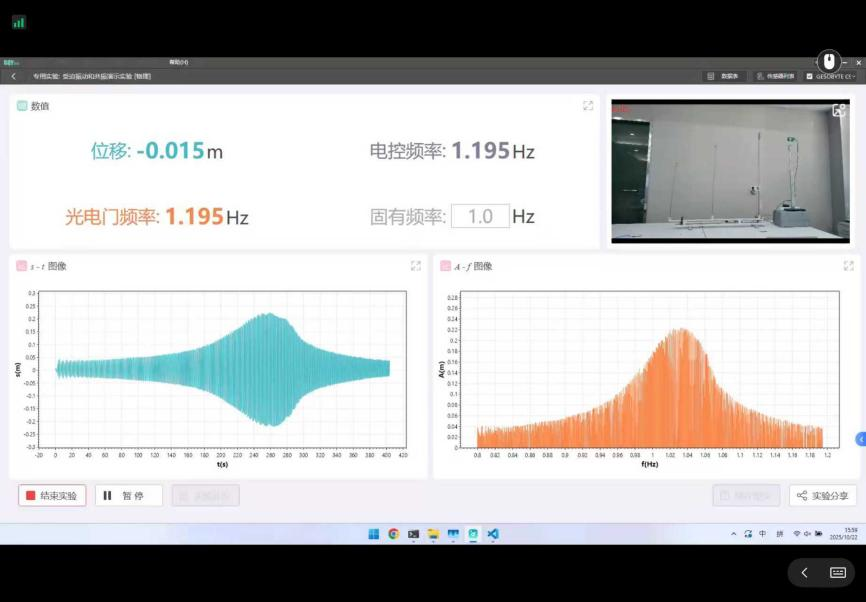The height and width of the screenshot is (602, 866).
Task: Open File Explorer from the taskbar
Action: click(x=433, y=534)
